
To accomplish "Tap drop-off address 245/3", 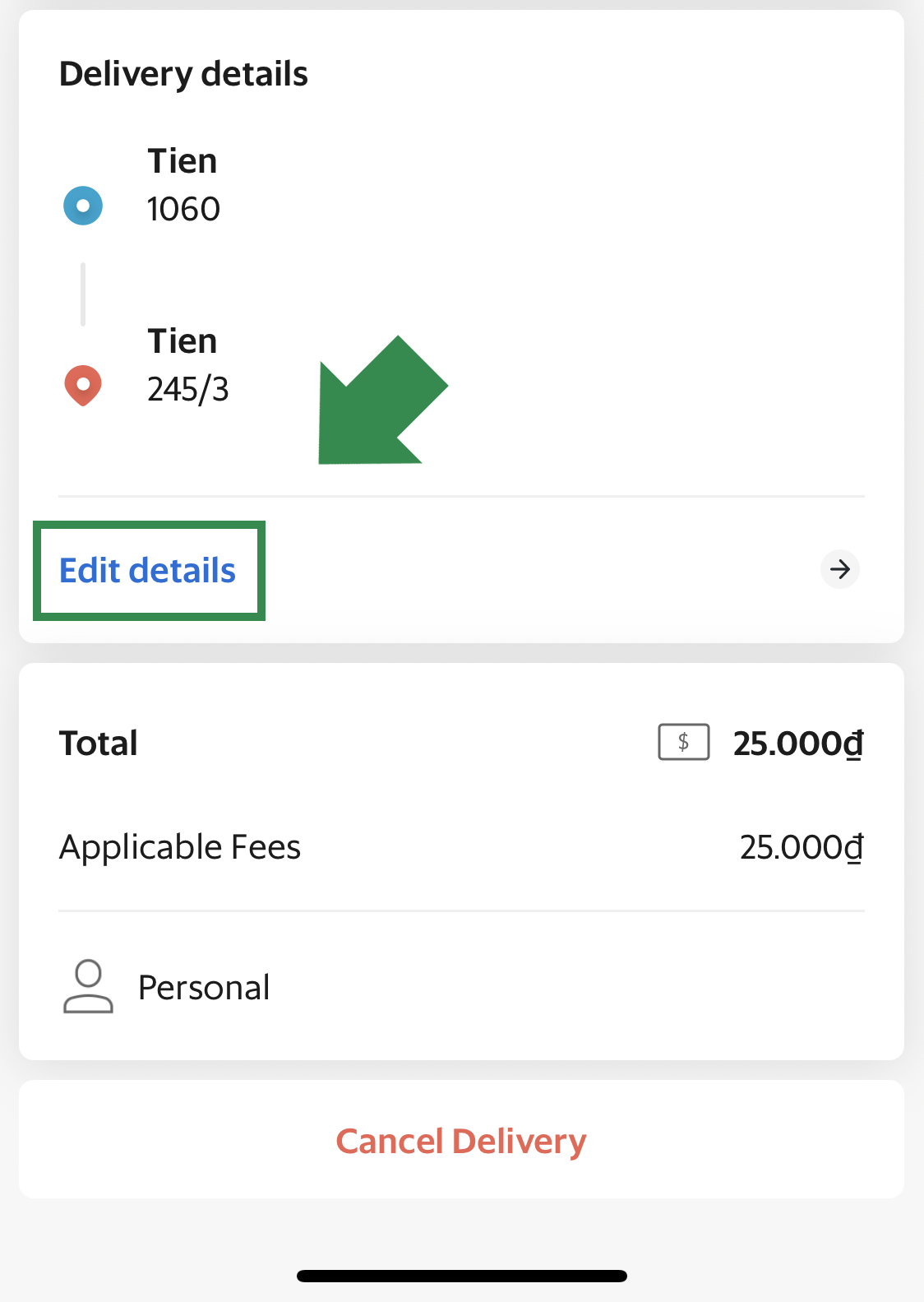I will tap(188, 389).
